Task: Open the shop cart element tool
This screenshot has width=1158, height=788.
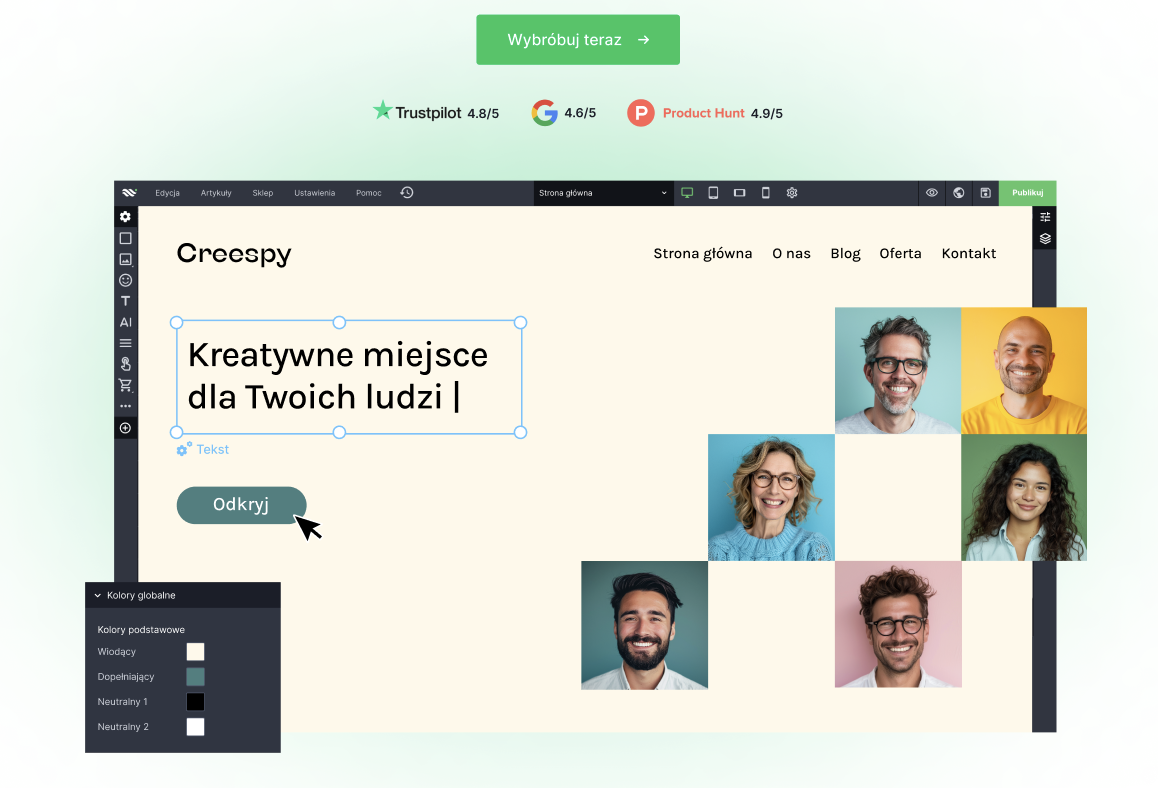Action: pyautogui.click(x=125, y=384)
